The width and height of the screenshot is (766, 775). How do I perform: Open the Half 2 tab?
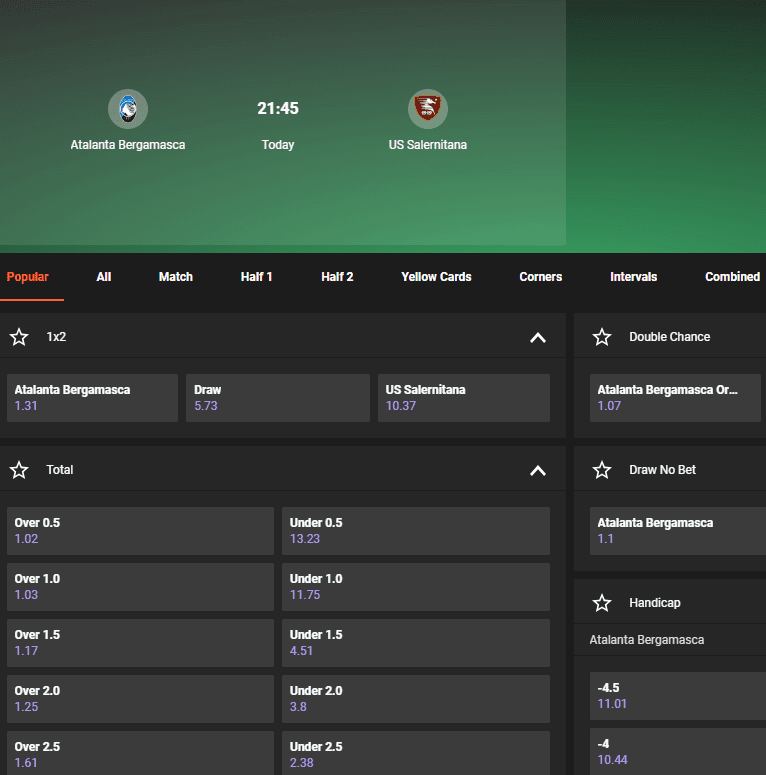click(338, 277)
